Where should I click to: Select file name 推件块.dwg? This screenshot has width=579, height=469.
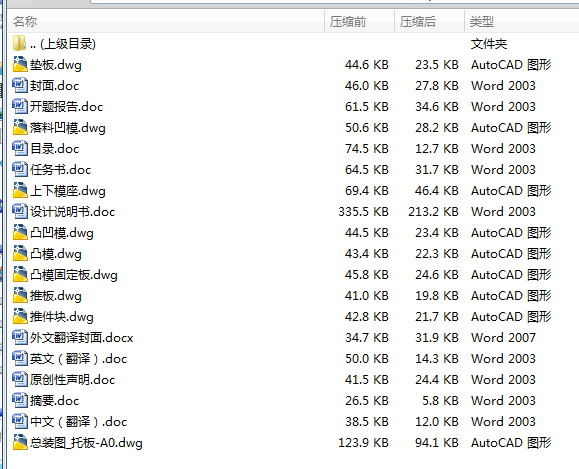[62, 317]
